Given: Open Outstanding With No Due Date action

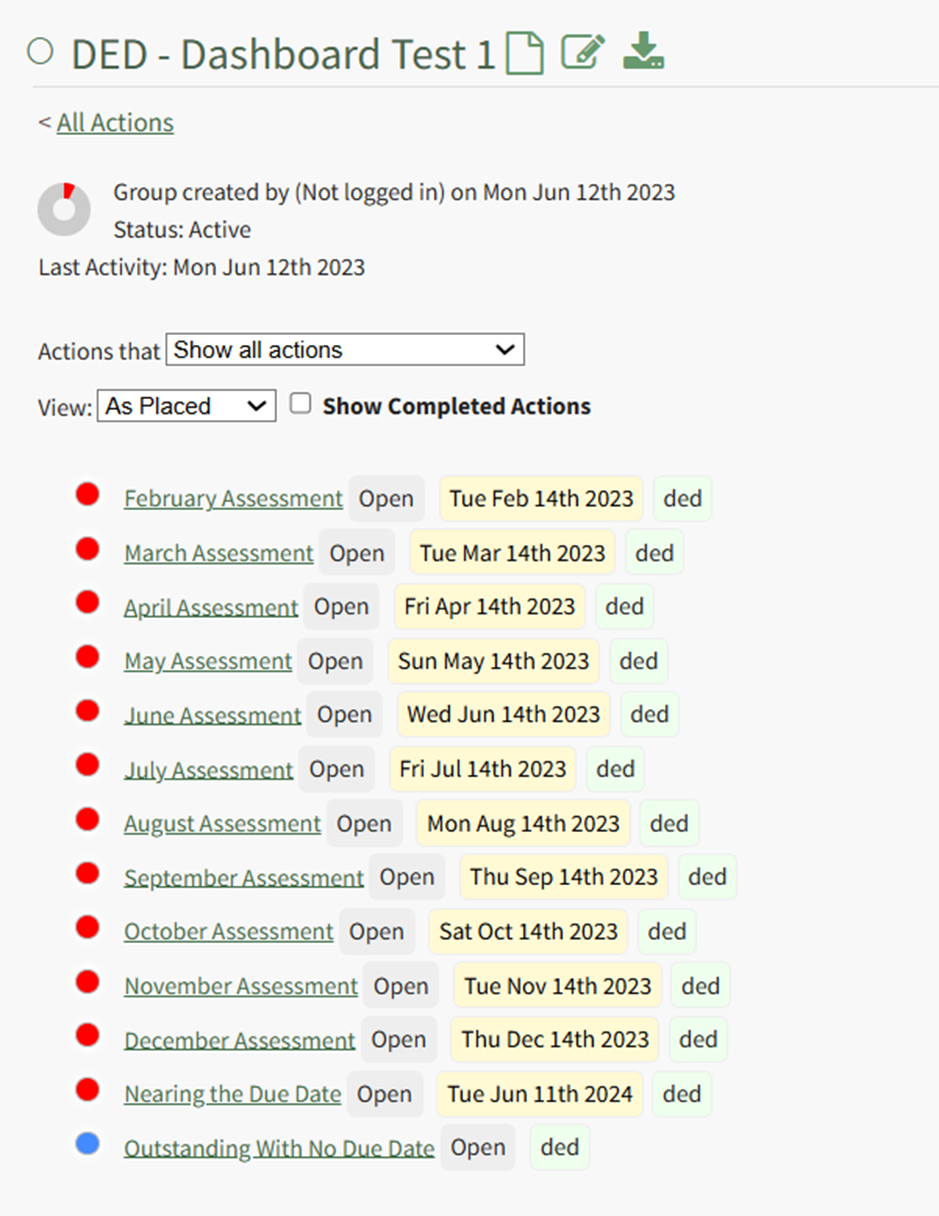Looking at the screenshot, I should (279, 1148).
